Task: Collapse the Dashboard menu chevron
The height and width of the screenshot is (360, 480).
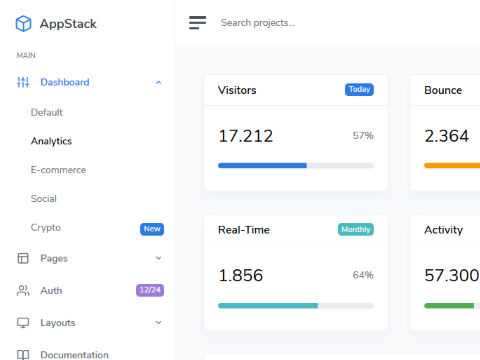Action: [x=159, y=82]
